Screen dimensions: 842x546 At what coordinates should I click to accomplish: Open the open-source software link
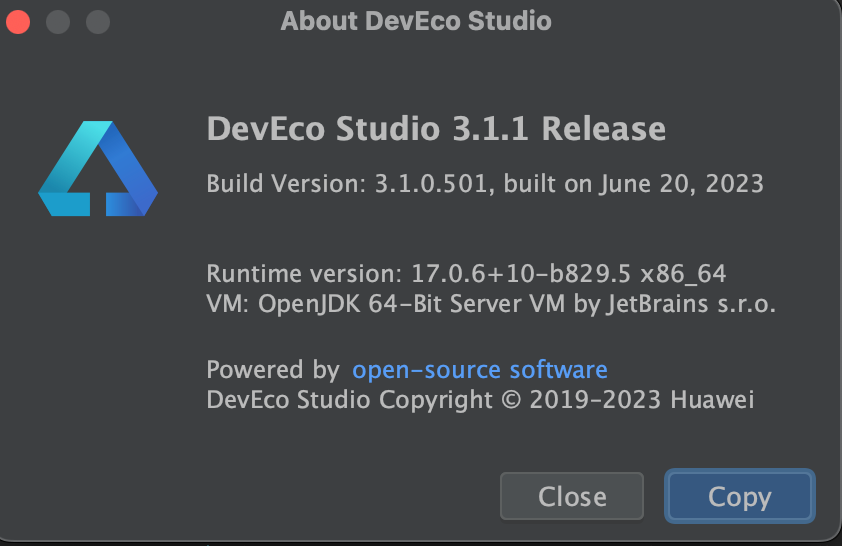[x=480, y=370]
